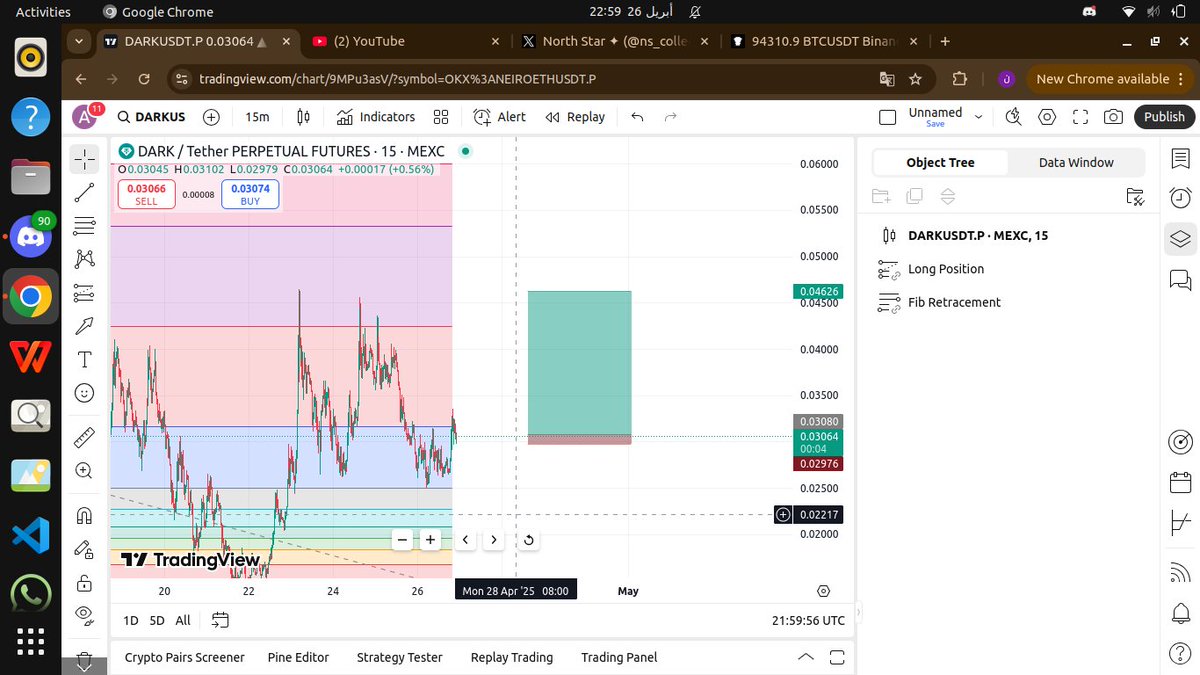Activate the zoom in tool
The image size is (1200, 675).
tap(84, 470)
